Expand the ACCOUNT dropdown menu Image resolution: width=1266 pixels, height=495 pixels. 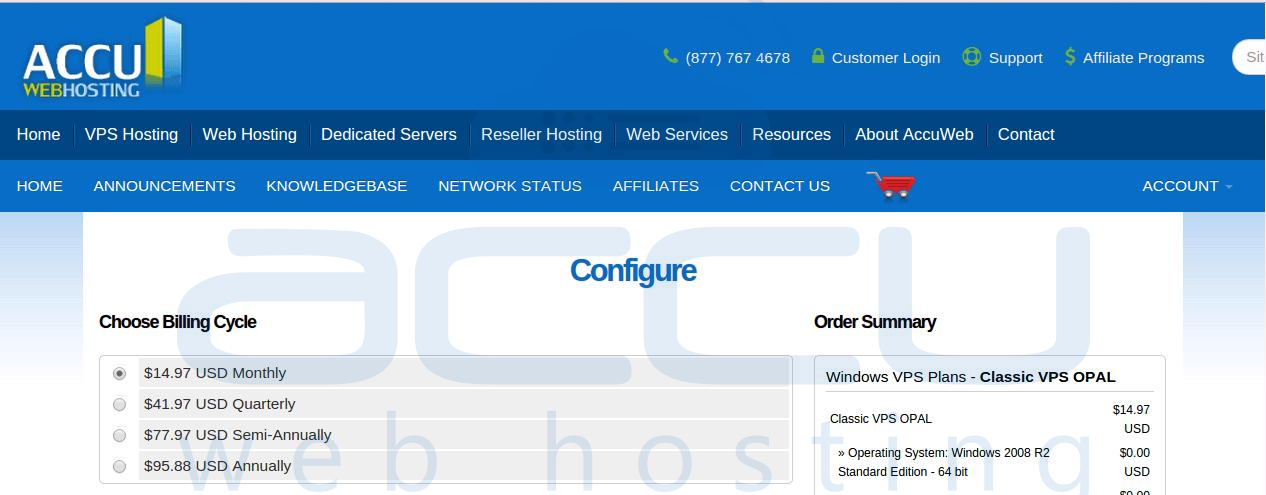click(x=1187, y=186)
